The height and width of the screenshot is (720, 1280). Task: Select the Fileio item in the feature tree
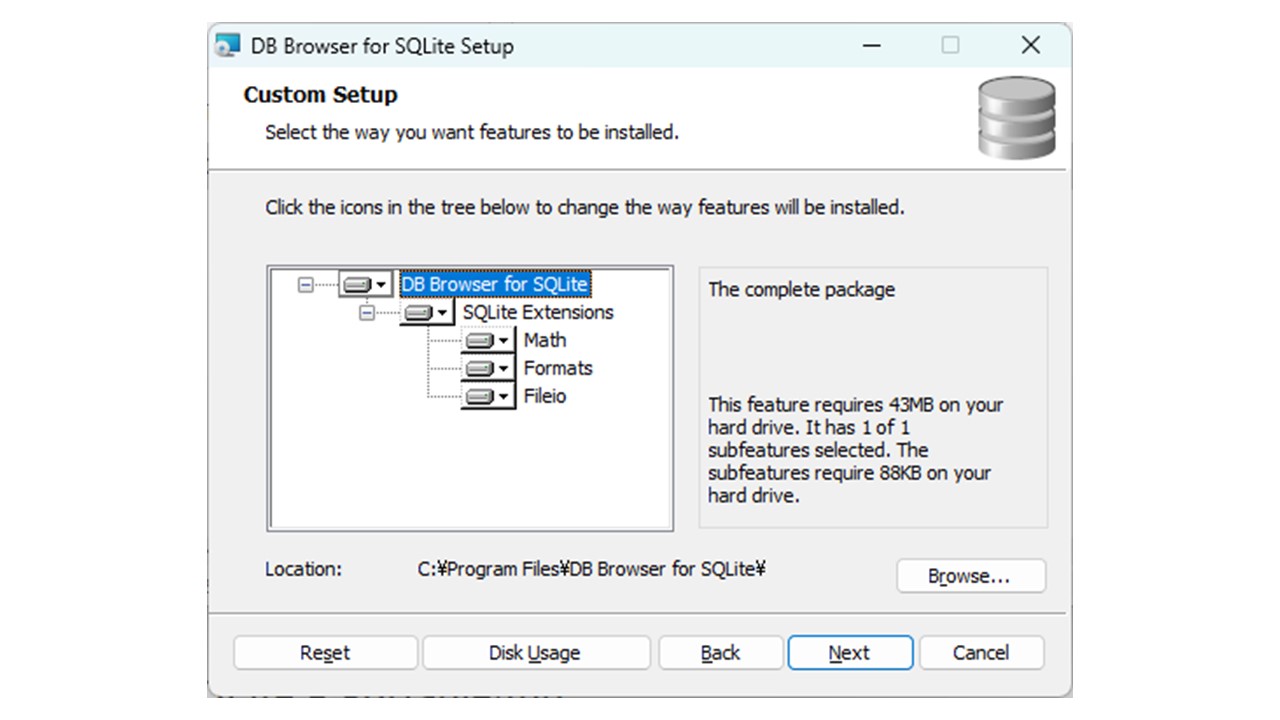click(x=545, y=396)
